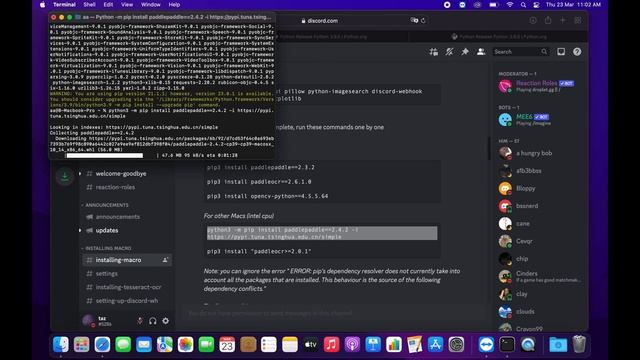Click invite icon on installing-macro channel
Viewport: 640px width, 360px height.
click(x=165, y=260)
